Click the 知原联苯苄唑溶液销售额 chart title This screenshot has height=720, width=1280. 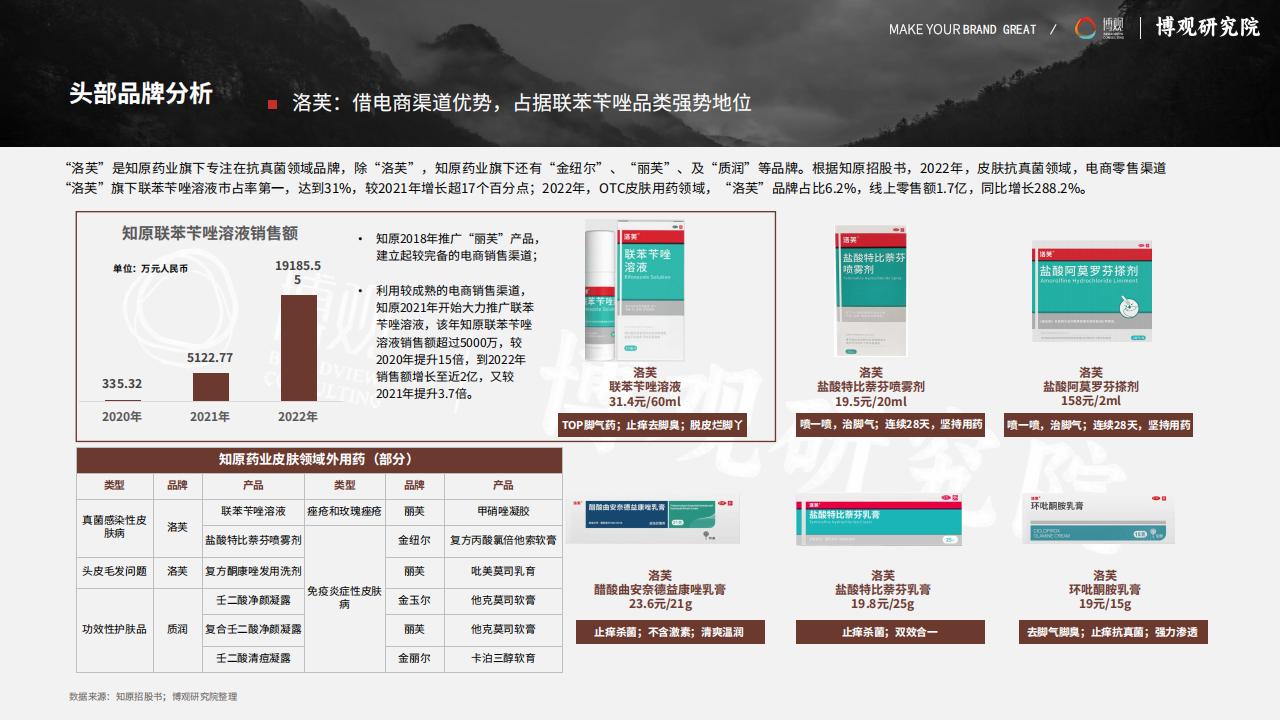210,233
